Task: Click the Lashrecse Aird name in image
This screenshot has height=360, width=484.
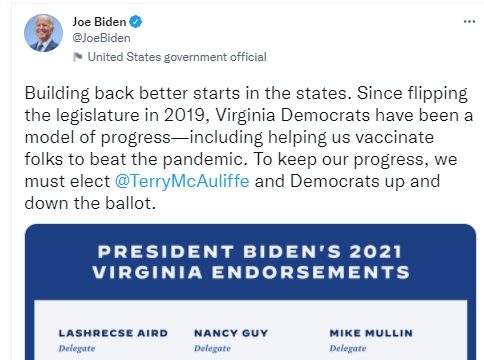Action: point(113,333)
